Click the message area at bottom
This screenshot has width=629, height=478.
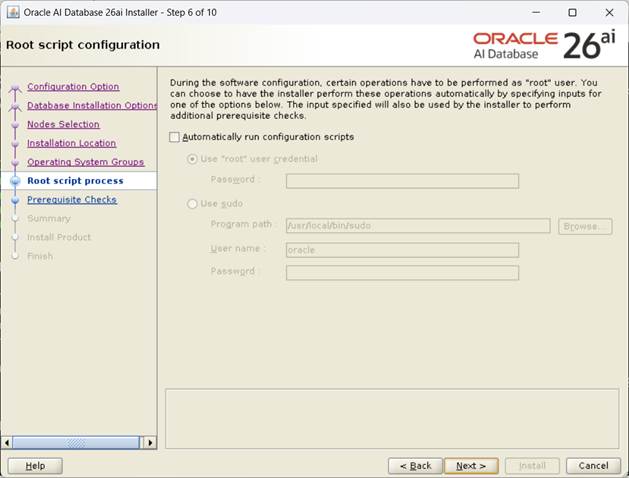pyautogui.click(x=392, y=419)
